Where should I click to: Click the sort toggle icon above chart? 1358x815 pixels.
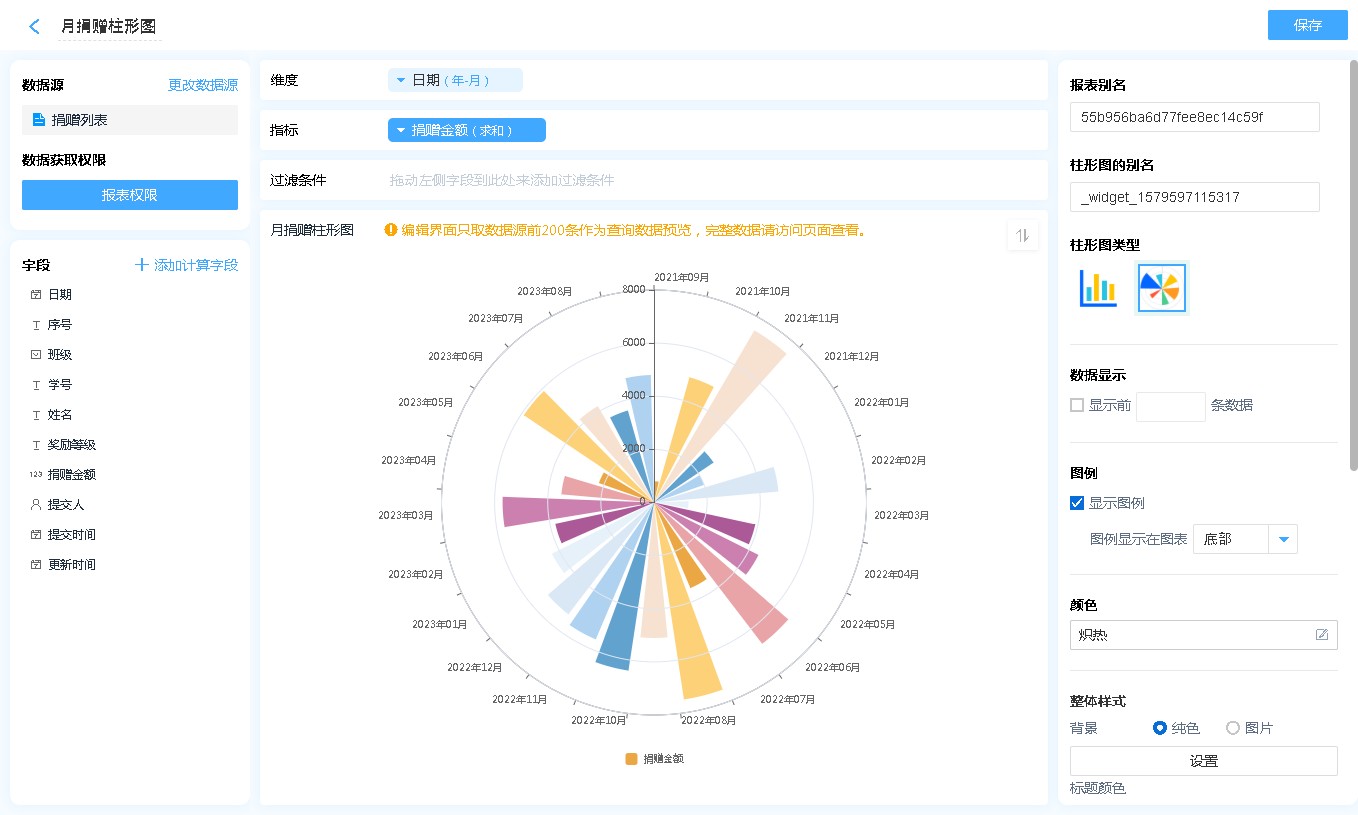1022,236
